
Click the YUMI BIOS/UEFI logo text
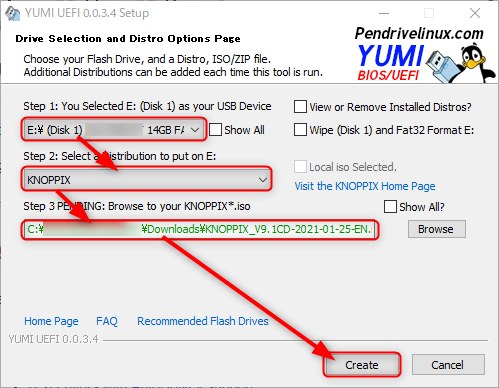coord(390,63)
